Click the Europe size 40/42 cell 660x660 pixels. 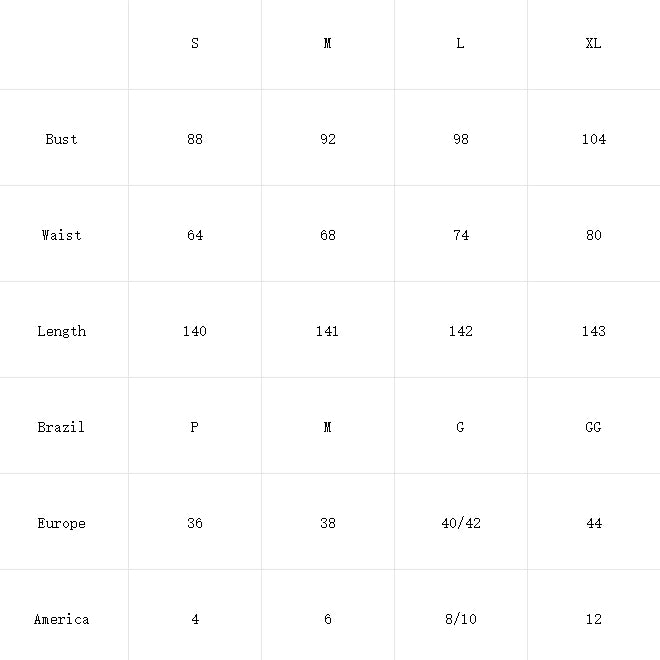point(461,523)
